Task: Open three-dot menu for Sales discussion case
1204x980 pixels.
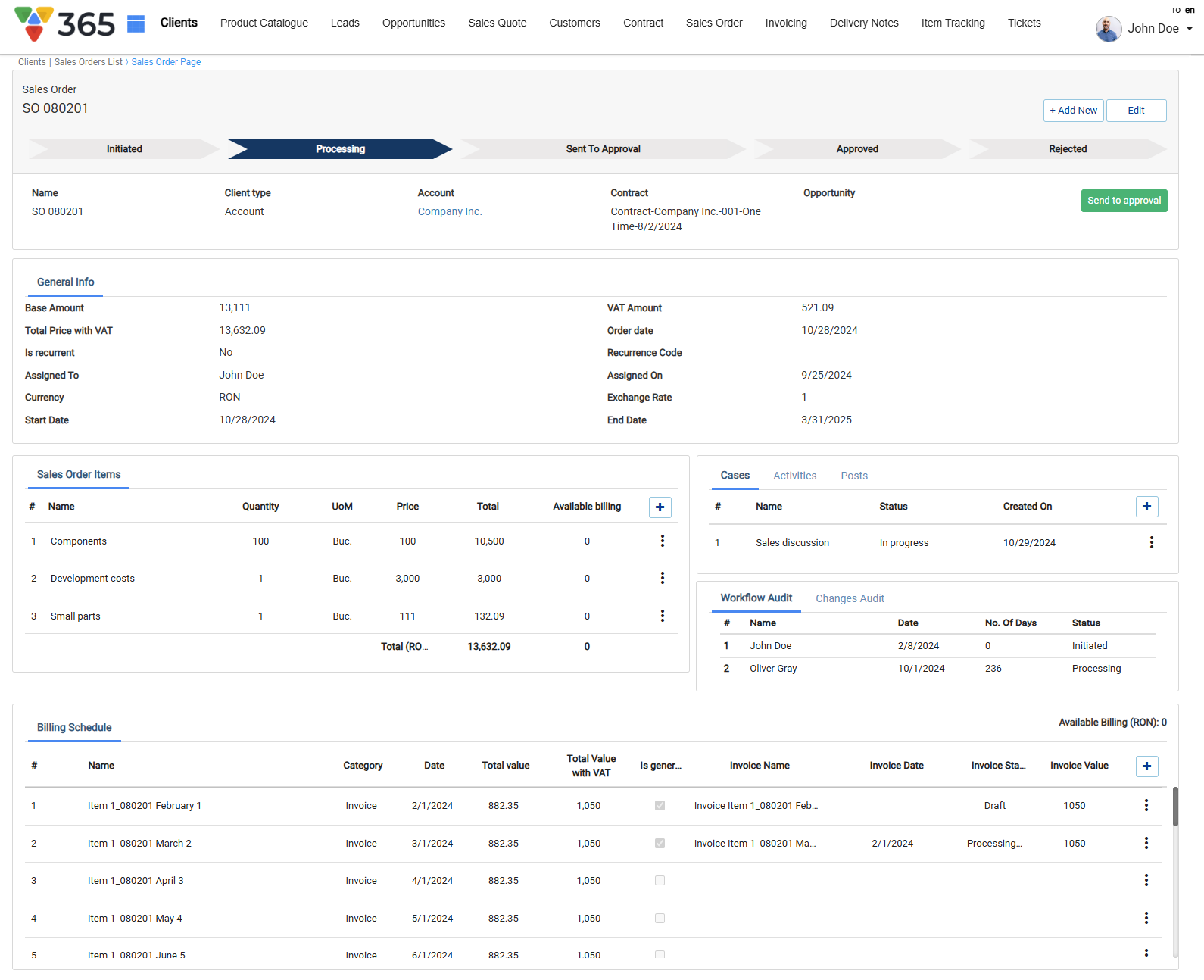Action: 1151,543
